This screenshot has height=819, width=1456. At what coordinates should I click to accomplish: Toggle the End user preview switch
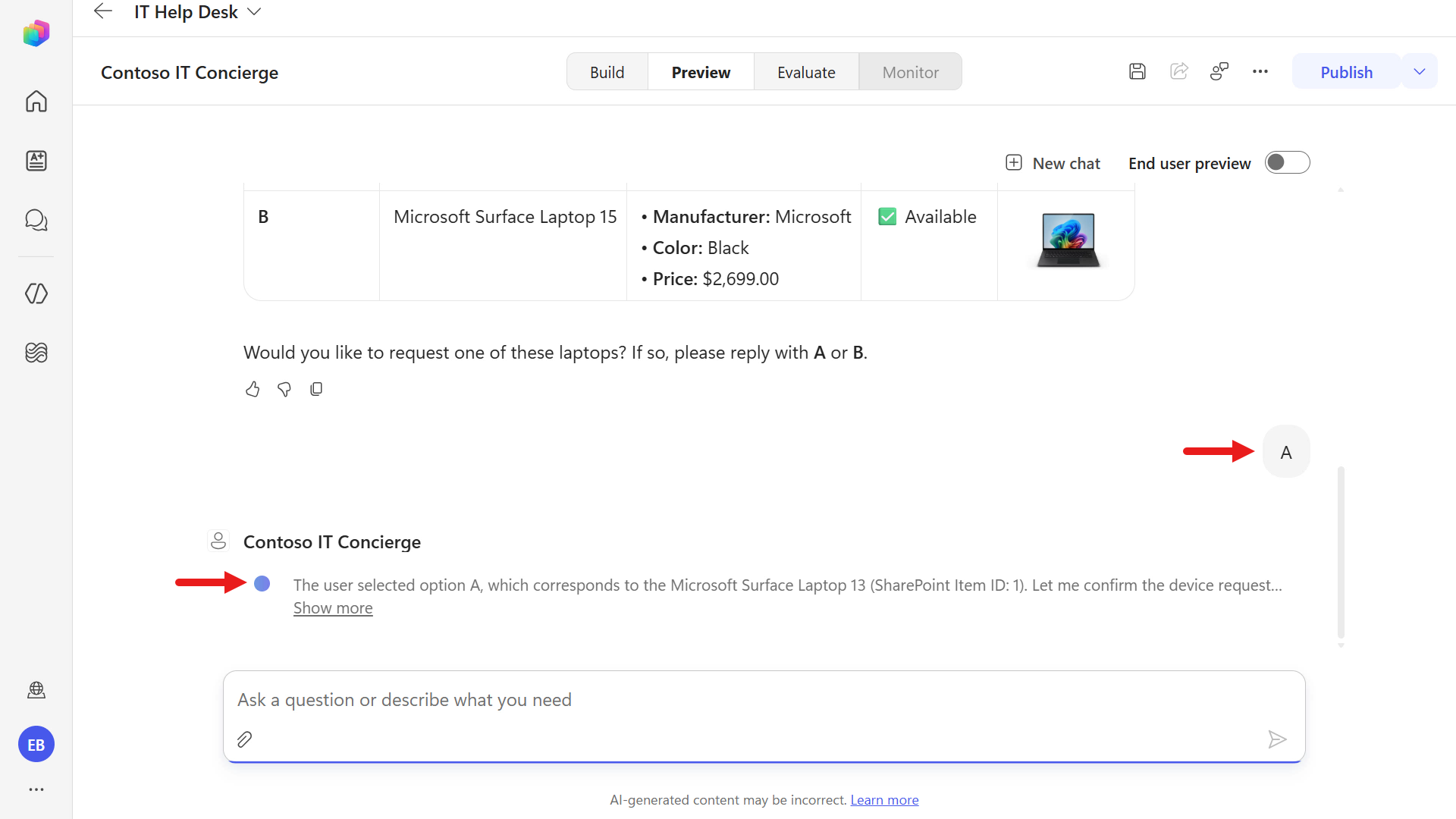point(1287,162)
